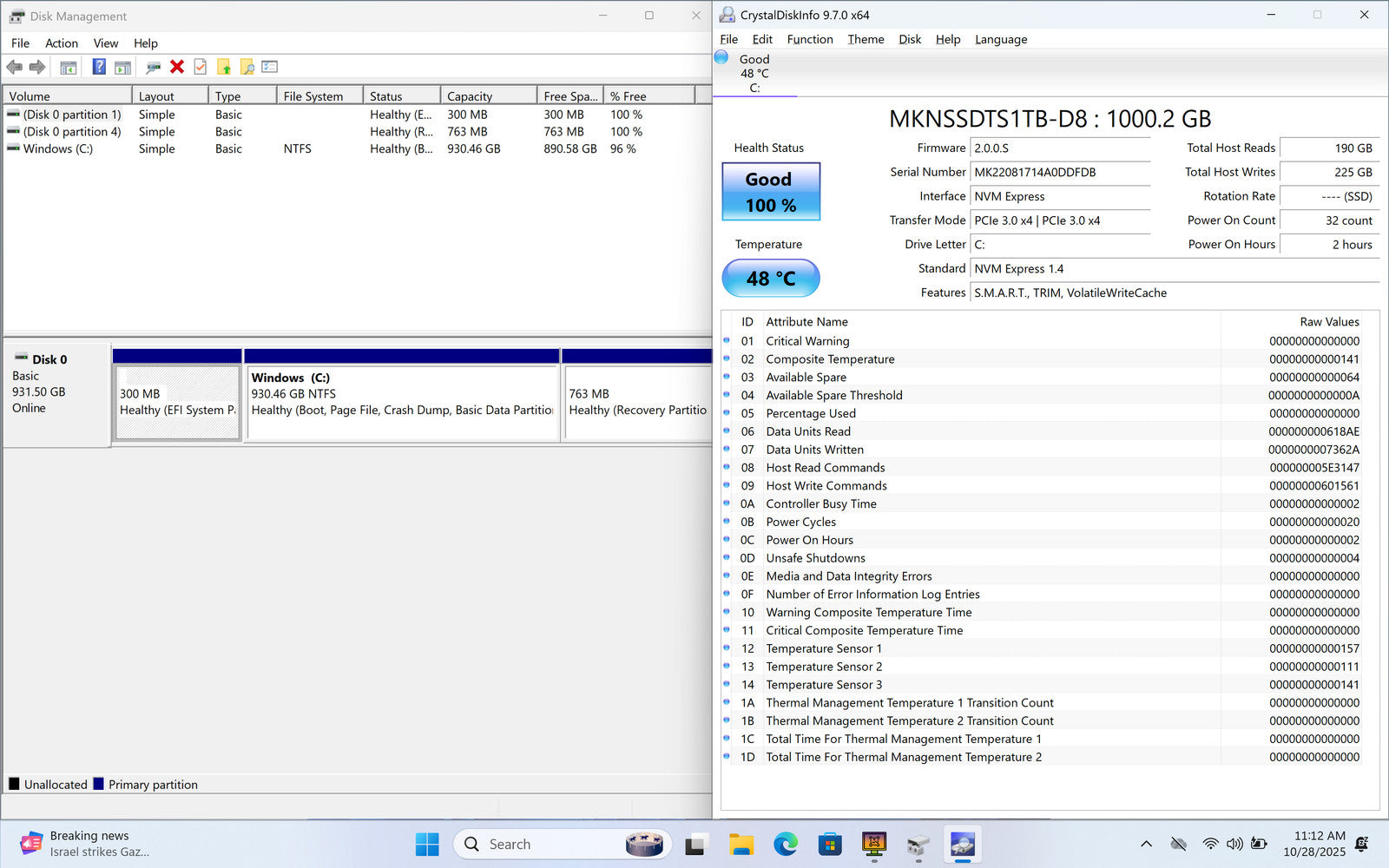Sort volumes by the Capacity column header
The width and height of the screenshot is (1389, 868).
click(x=487, y=96)
